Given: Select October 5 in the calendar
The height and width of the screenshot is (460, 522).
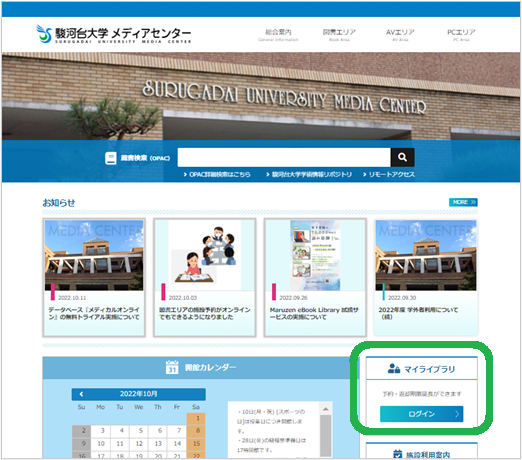Looking at the screenshot, I should [139, 431].
